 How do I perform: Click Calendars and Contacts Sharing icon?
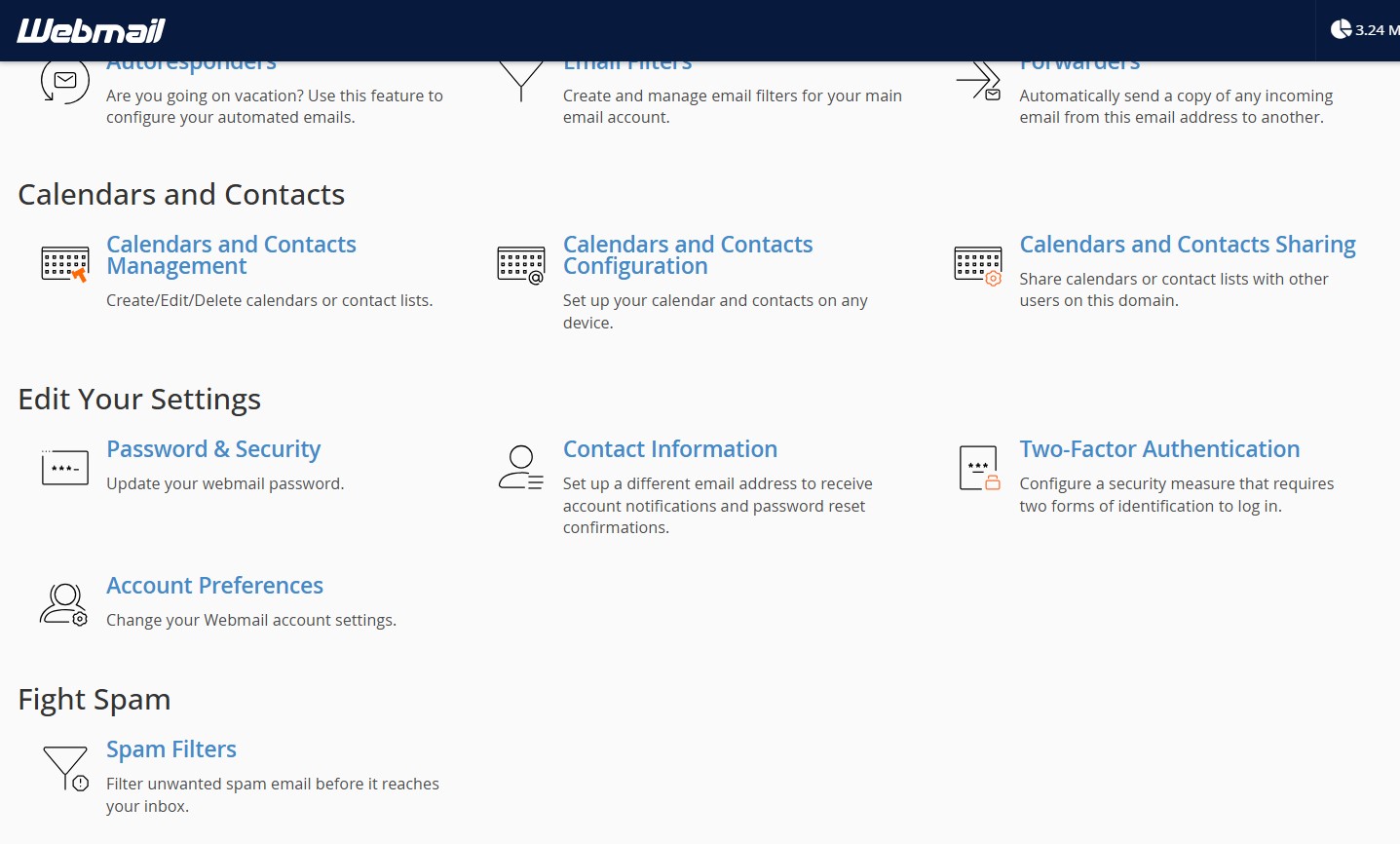[978, 264]
